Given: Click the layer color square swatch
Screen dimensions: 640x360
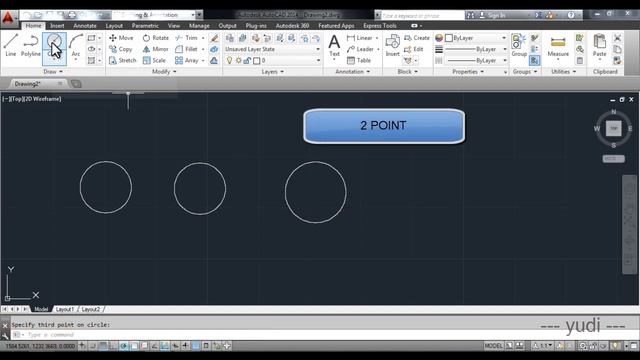Looking at the screenshot, I should [x=257, y=60].
